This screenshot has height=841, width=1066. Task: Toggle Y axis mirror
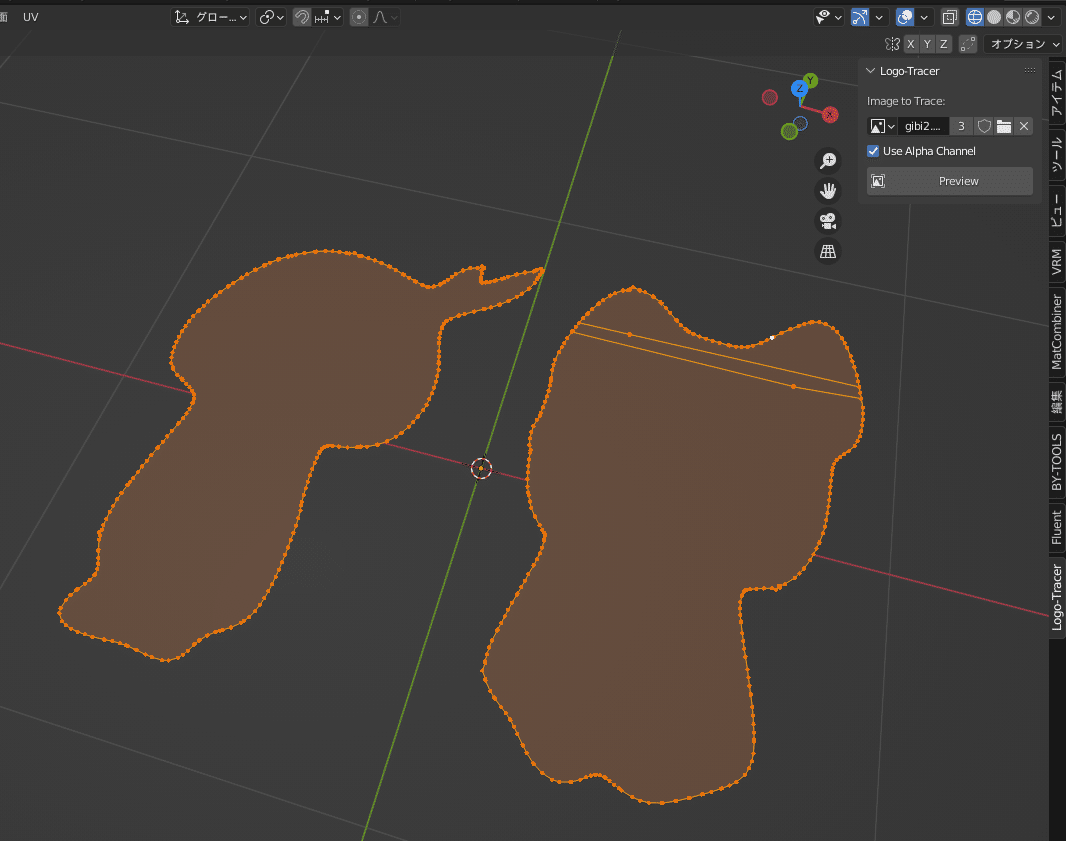[x=927, y=44]
